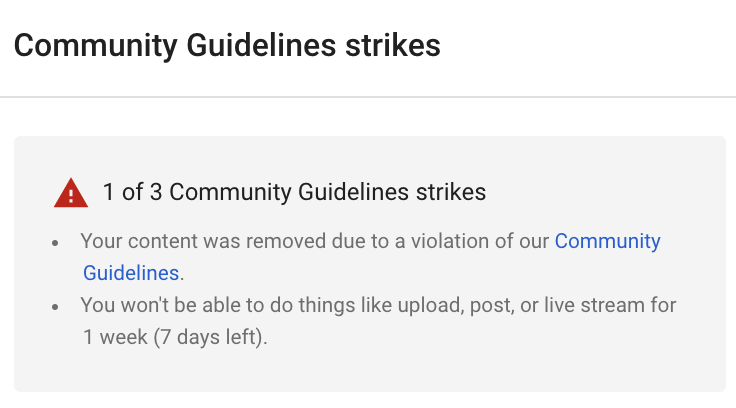Follow the blue "Guidelines" link on second line
Viewport: 736px width, 408px height.
131,273
